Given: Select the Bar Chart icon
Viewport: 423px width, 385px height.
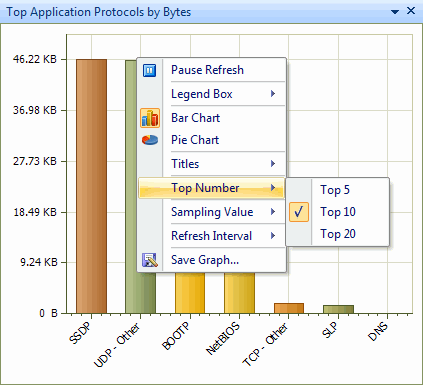Looking at the screenshot, I should tap(150, 118).
